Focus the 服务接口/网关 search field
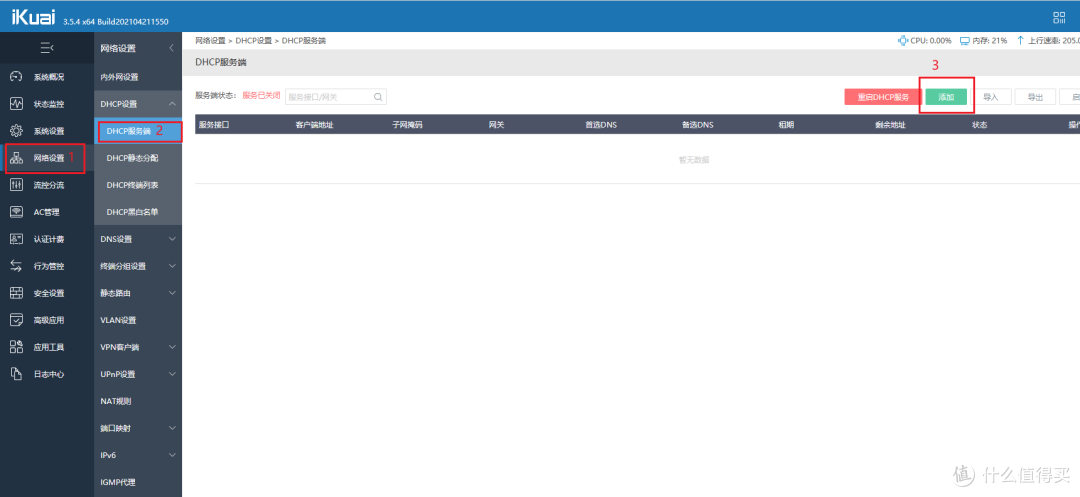The height and width of the screenshot is (497, 1080). [328, 97]
